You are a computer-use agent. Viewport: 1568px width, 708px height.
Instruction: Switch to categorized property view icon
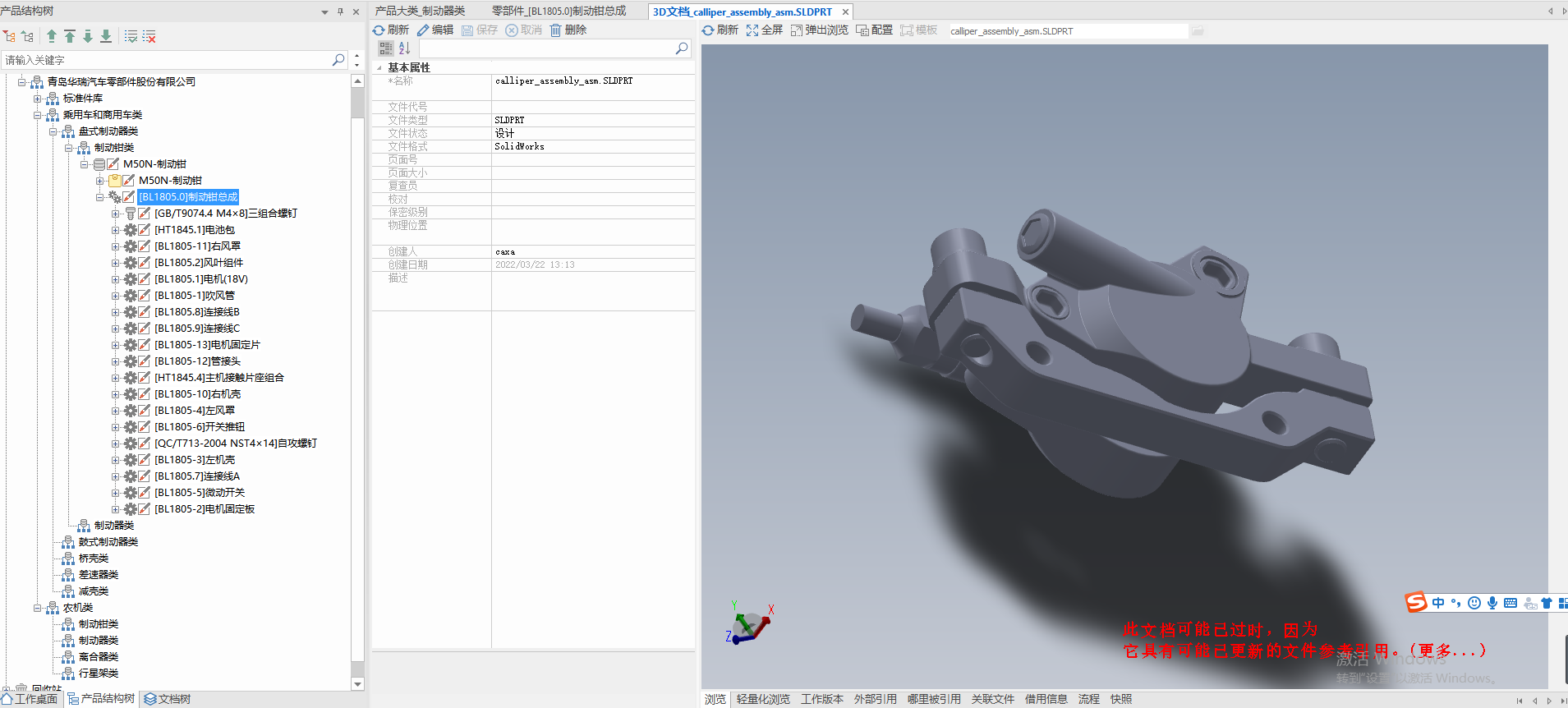[x=385, y=48]
